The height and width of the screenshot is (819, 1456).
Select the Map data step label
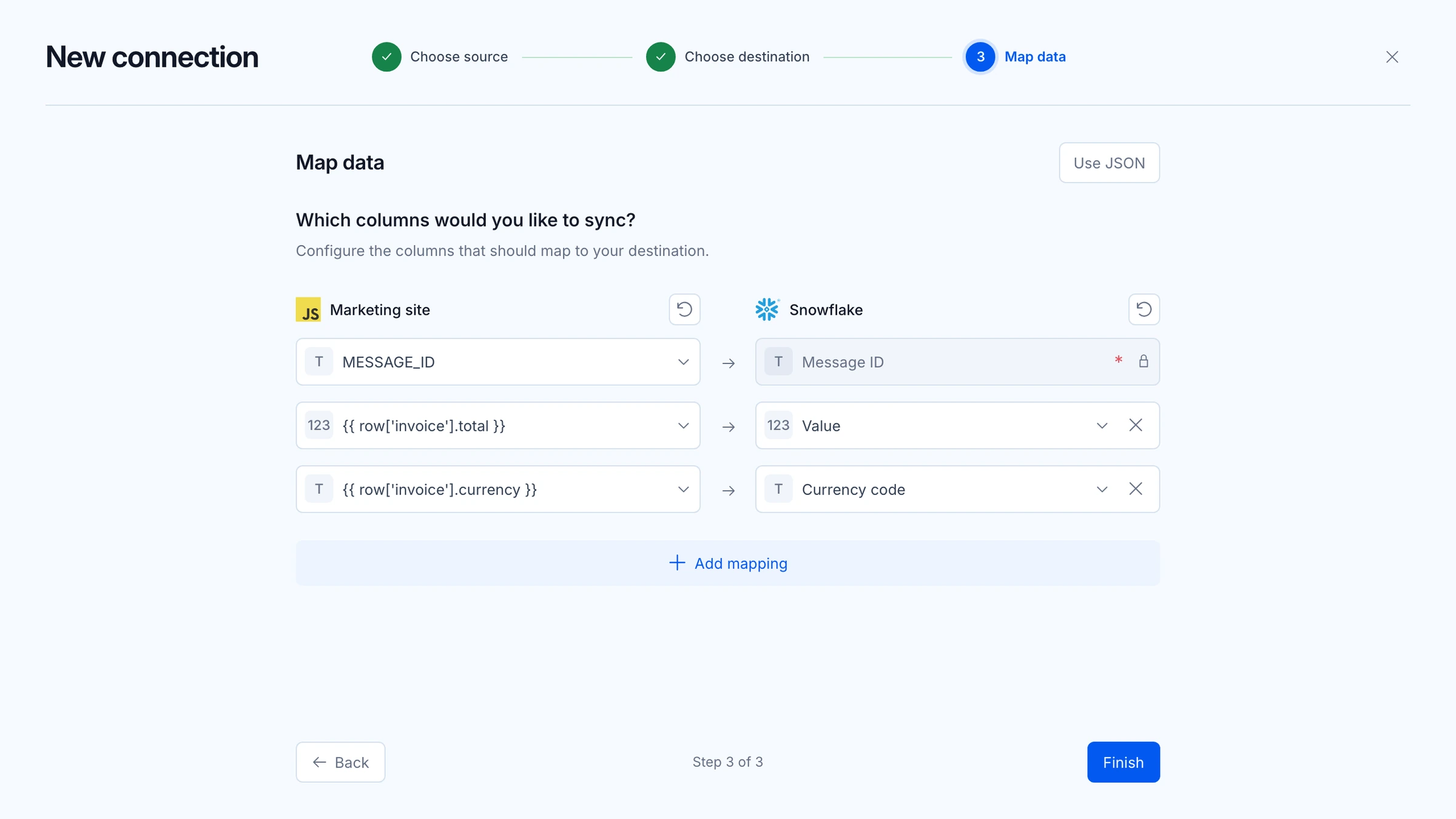(x=1035, y=57)
